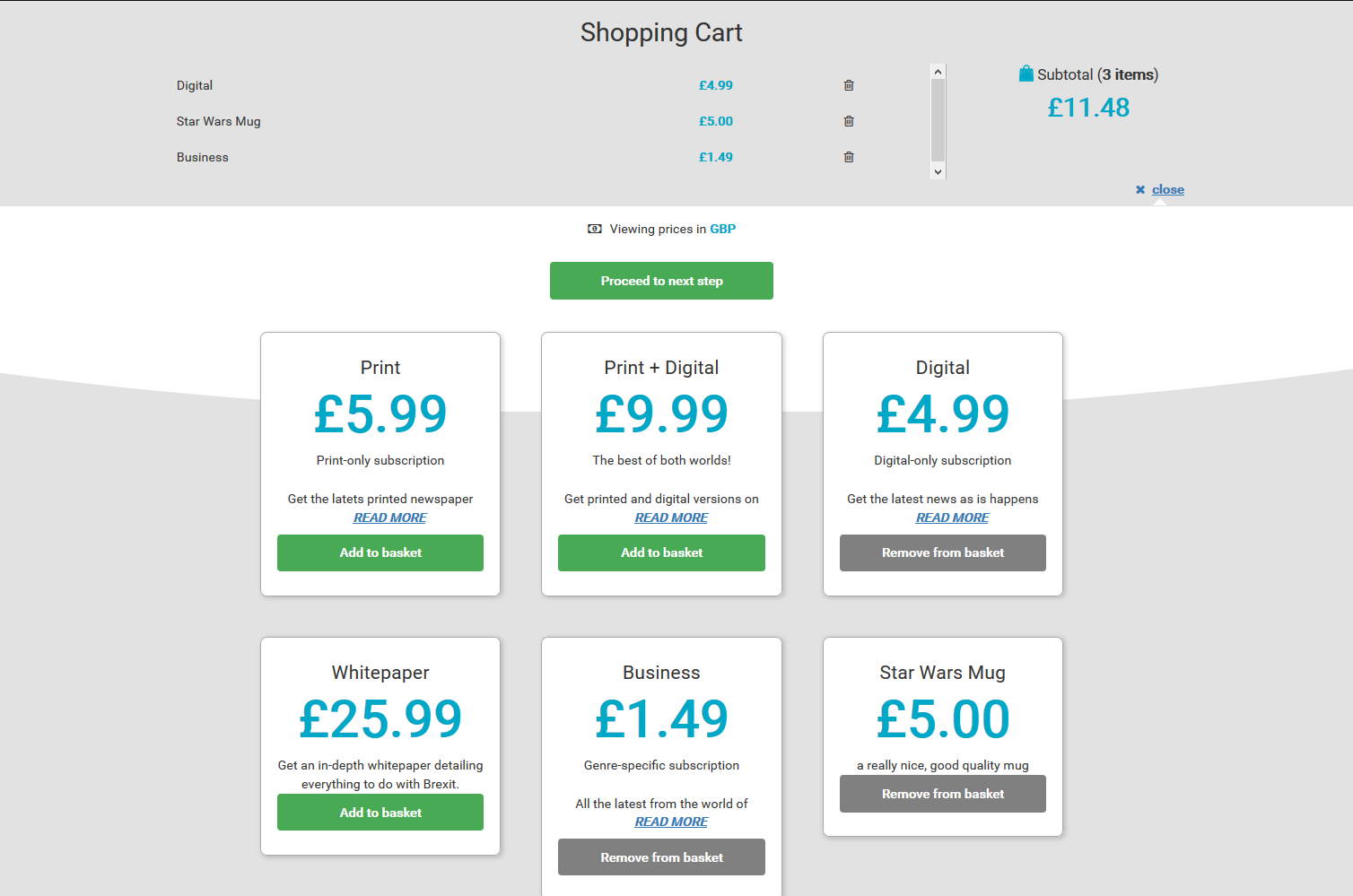Remove Star Wars Mug via trash icon
This screenshot has width=1353, height=896.
[x=849, y=121]
